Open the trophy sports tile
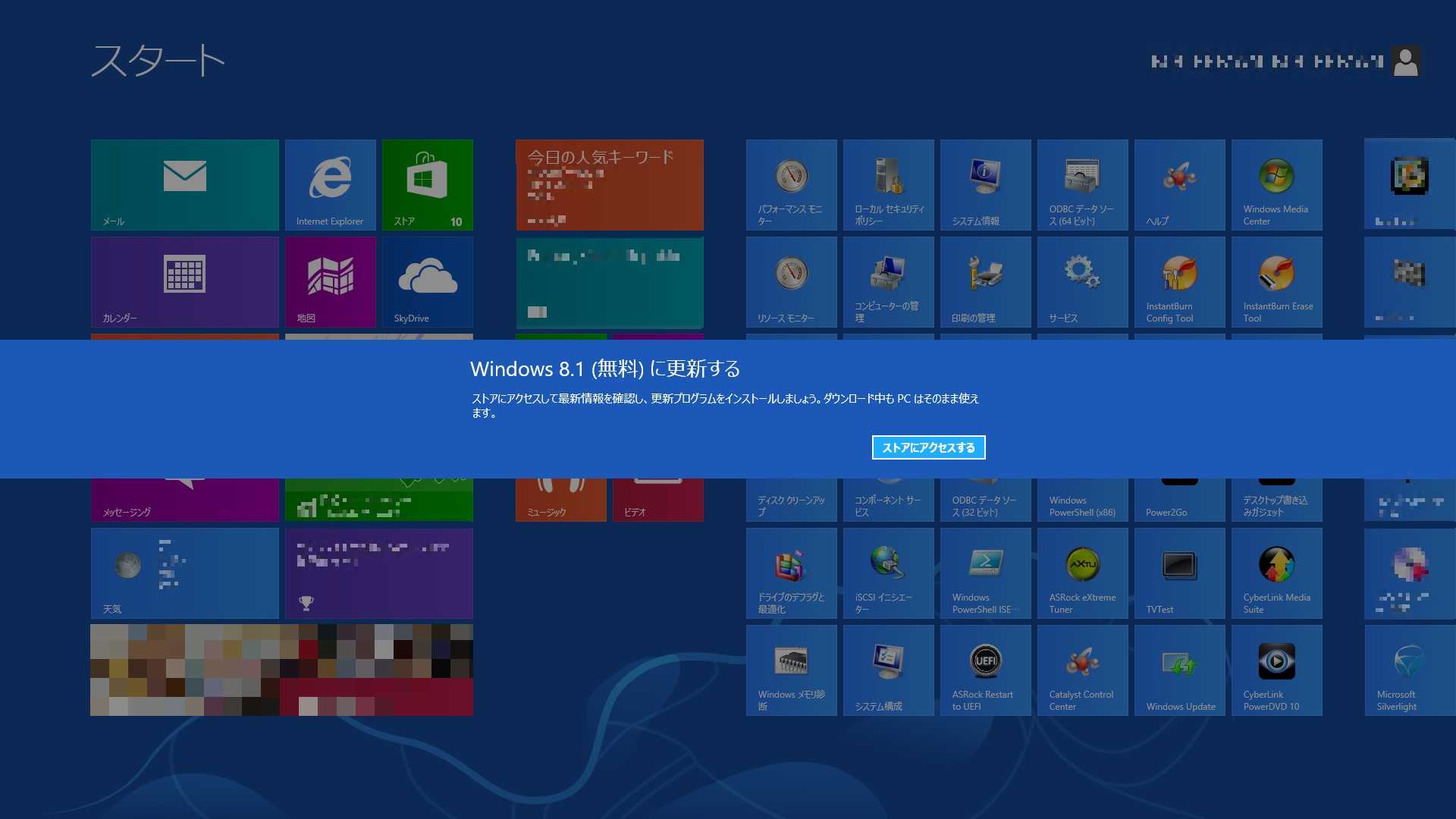 click(x=379, y=573)
